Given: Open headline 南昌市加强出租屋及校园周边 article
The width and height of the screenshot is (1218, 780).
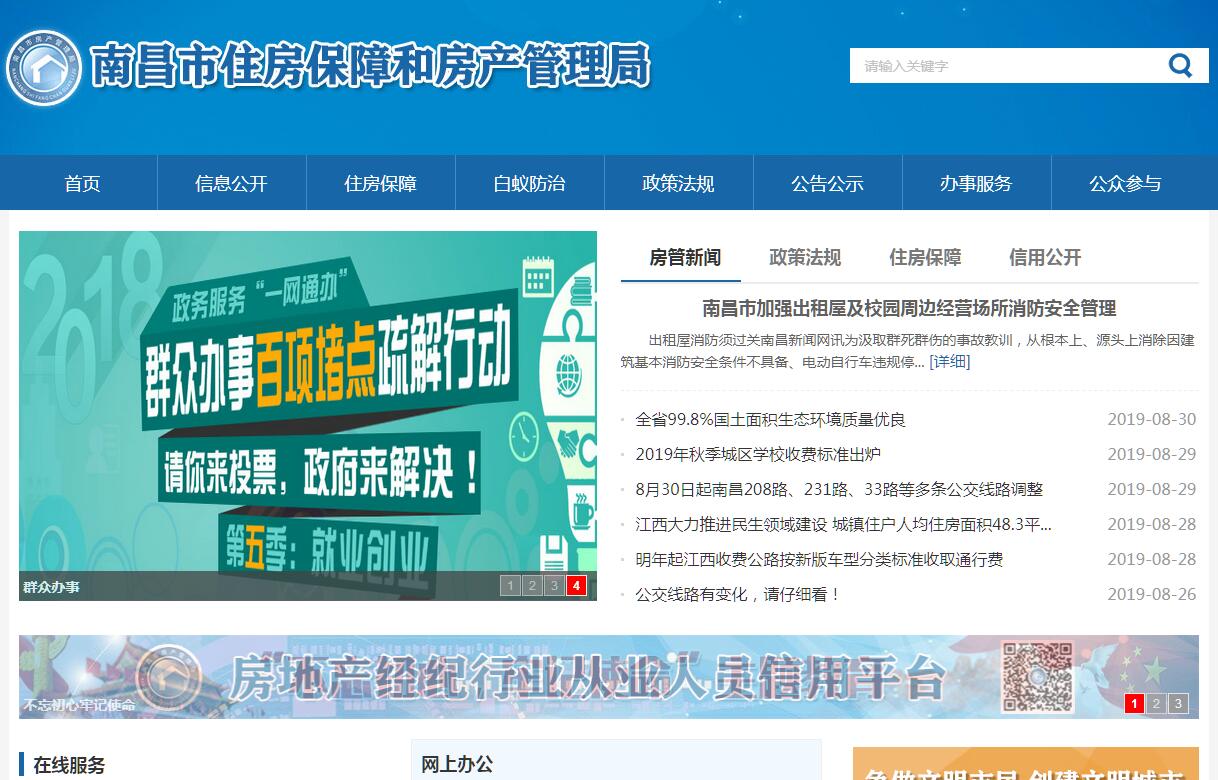Looking at the screenshot, I should pos(909,308).
